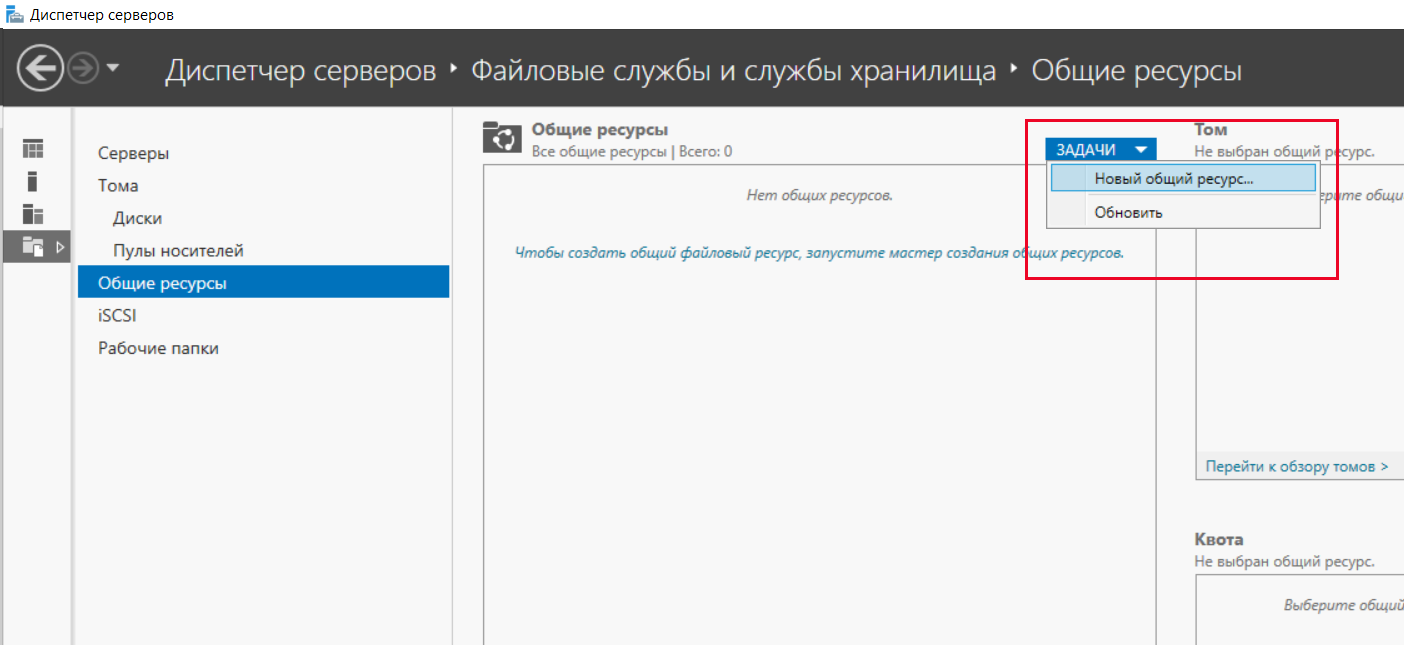Open Рабочие папки in navigation pane
The height and width of the screenshot is (645, 1404).
point(158,348)
